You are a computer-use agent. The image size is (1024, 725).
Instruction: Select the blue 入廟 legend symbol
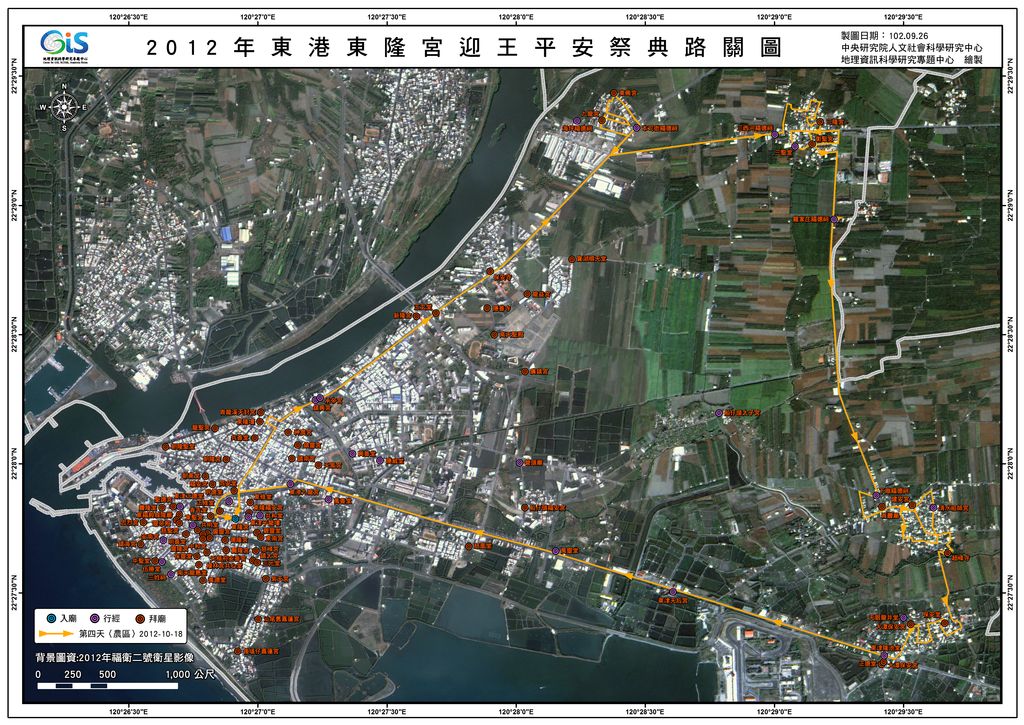[x=49, y=618]
